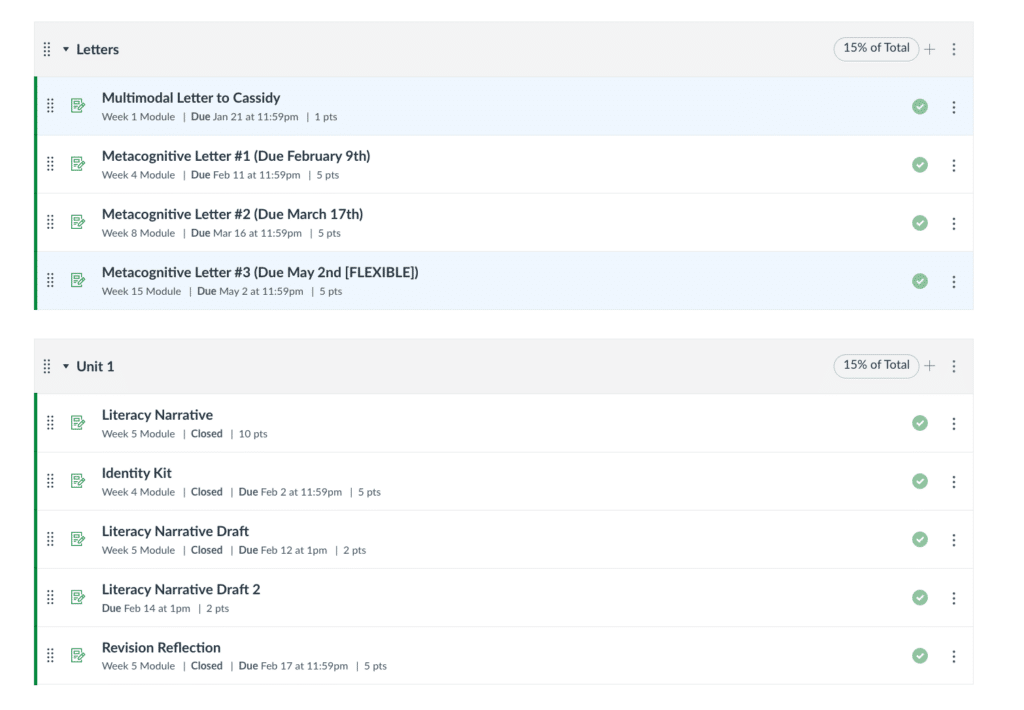Select the assignment icon next to Literacy Narrative
Image resolution: width=1024 pixels, height=710 pixels.
[78, 422]
